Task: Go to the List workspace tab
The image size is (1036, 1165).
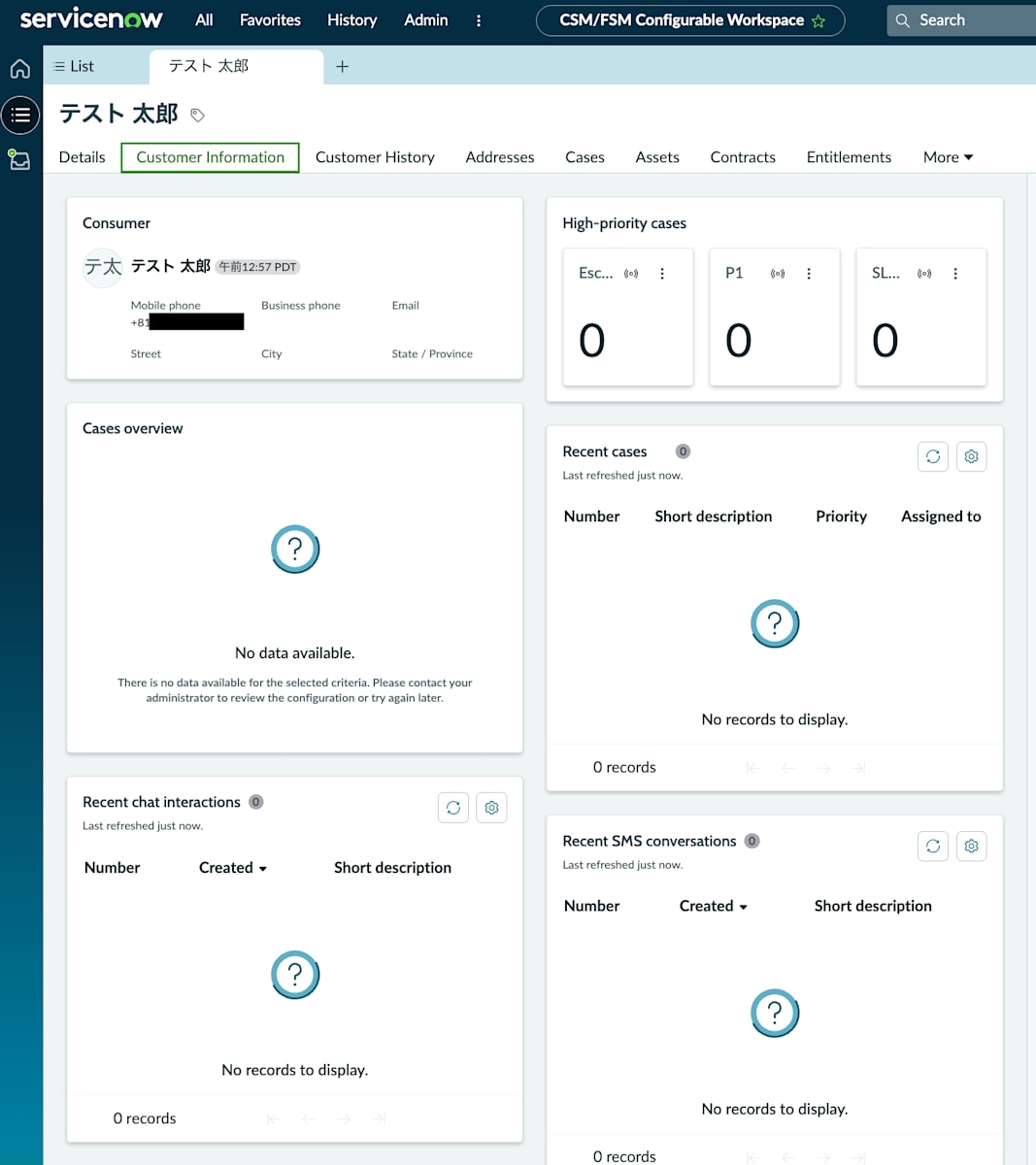Action: [74, 66]
